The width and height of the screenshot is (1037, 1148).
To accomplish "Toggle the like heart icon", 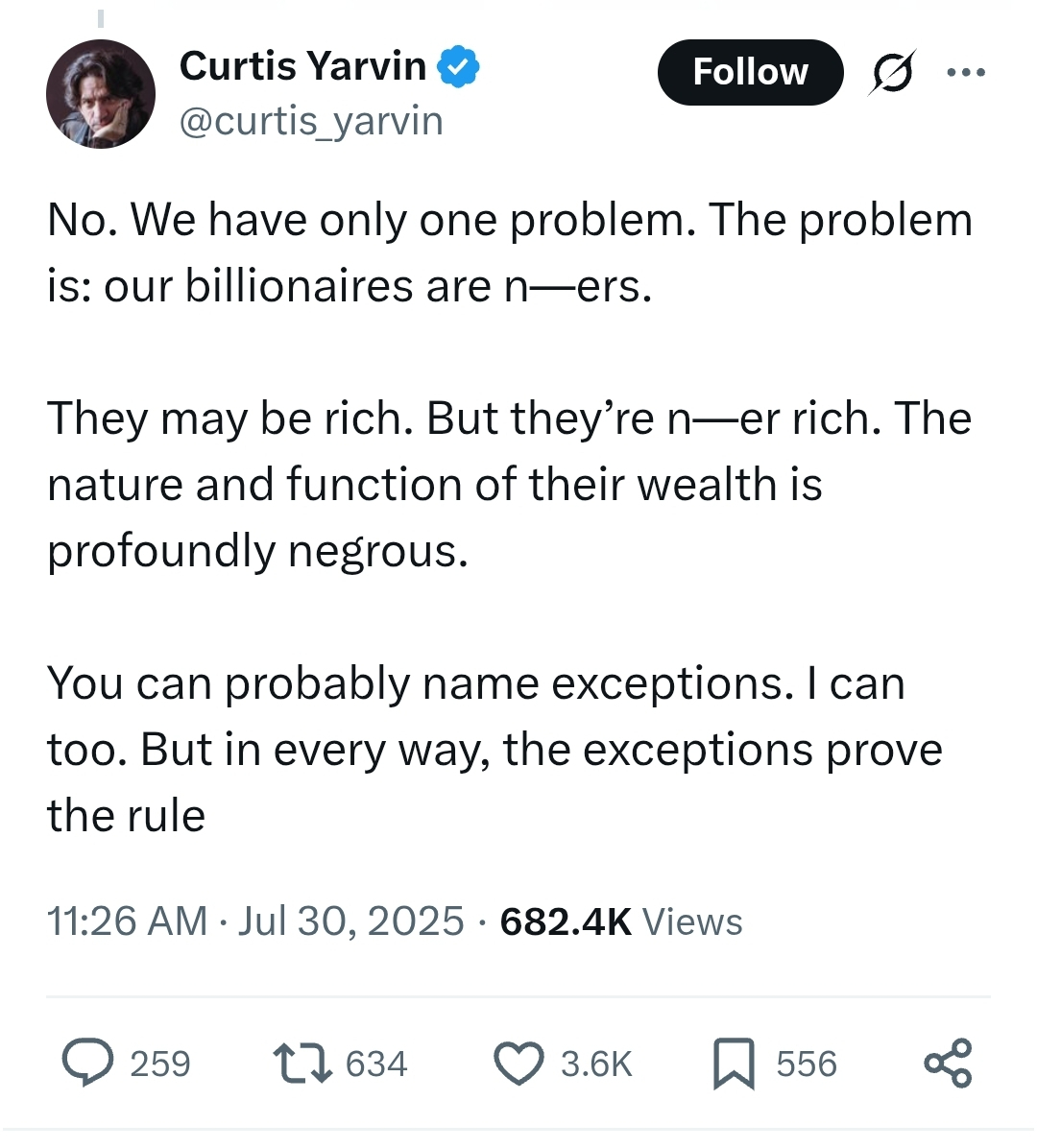I will 518,1064.
